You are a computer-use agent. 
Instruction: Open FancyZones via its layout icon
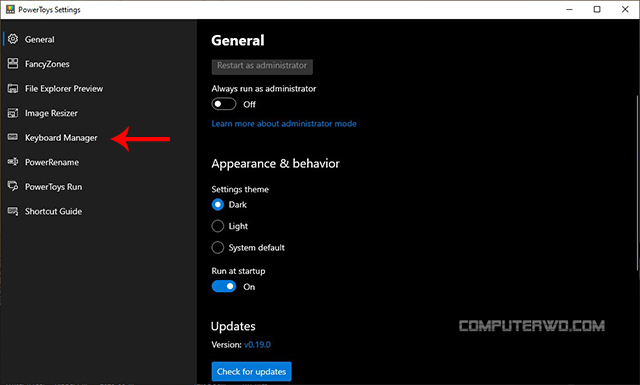(13, 63)
